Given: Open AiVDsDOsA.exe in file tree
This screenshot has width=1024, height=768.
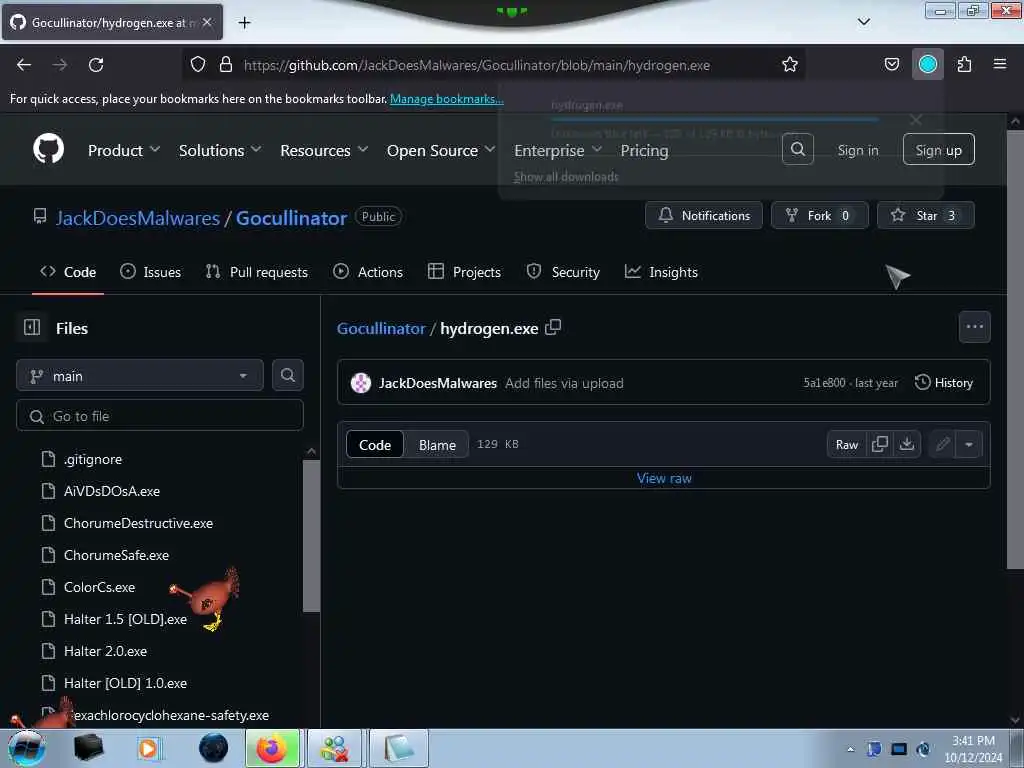Looking at the screenshot, I should pos(112,491).
